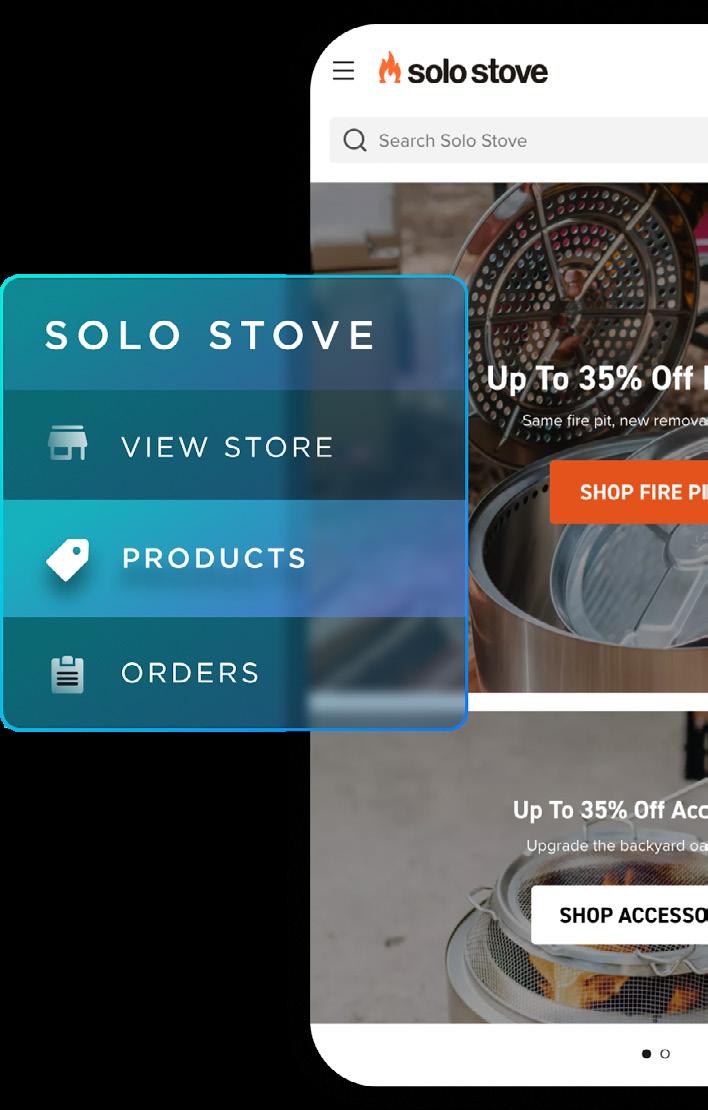The image size is (708, 1110).
Task: Switch to the second carousel dot
Action: pos(665,1053)
